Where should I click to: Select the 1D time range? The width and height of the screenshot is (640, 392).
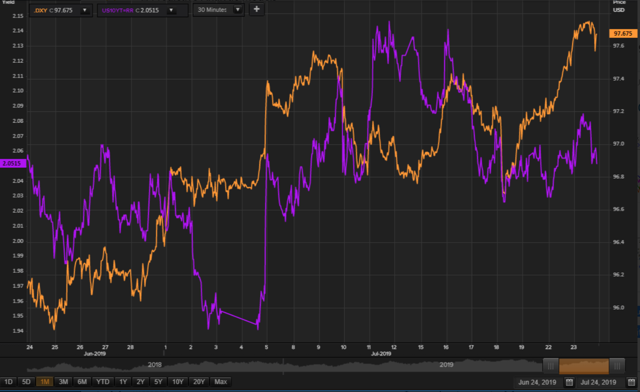8,382
